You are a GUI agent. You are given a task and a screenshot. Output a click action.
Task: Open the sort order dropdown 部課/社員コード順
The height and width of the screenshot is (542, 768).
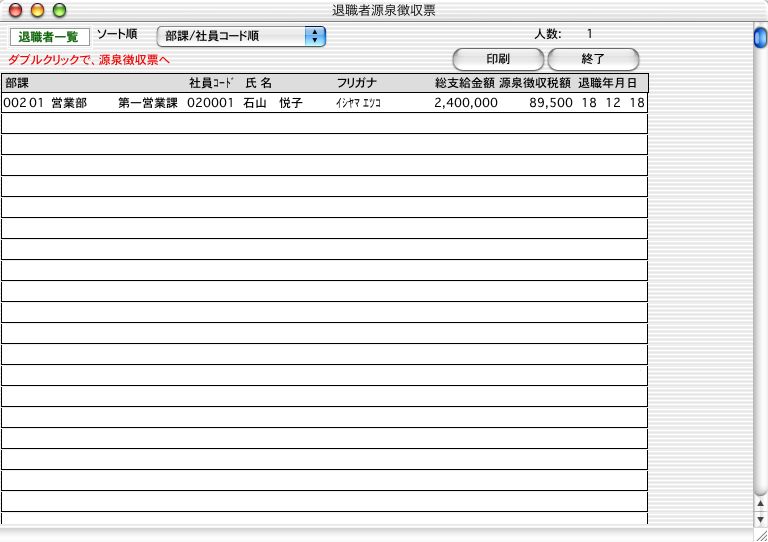[241, 36]
